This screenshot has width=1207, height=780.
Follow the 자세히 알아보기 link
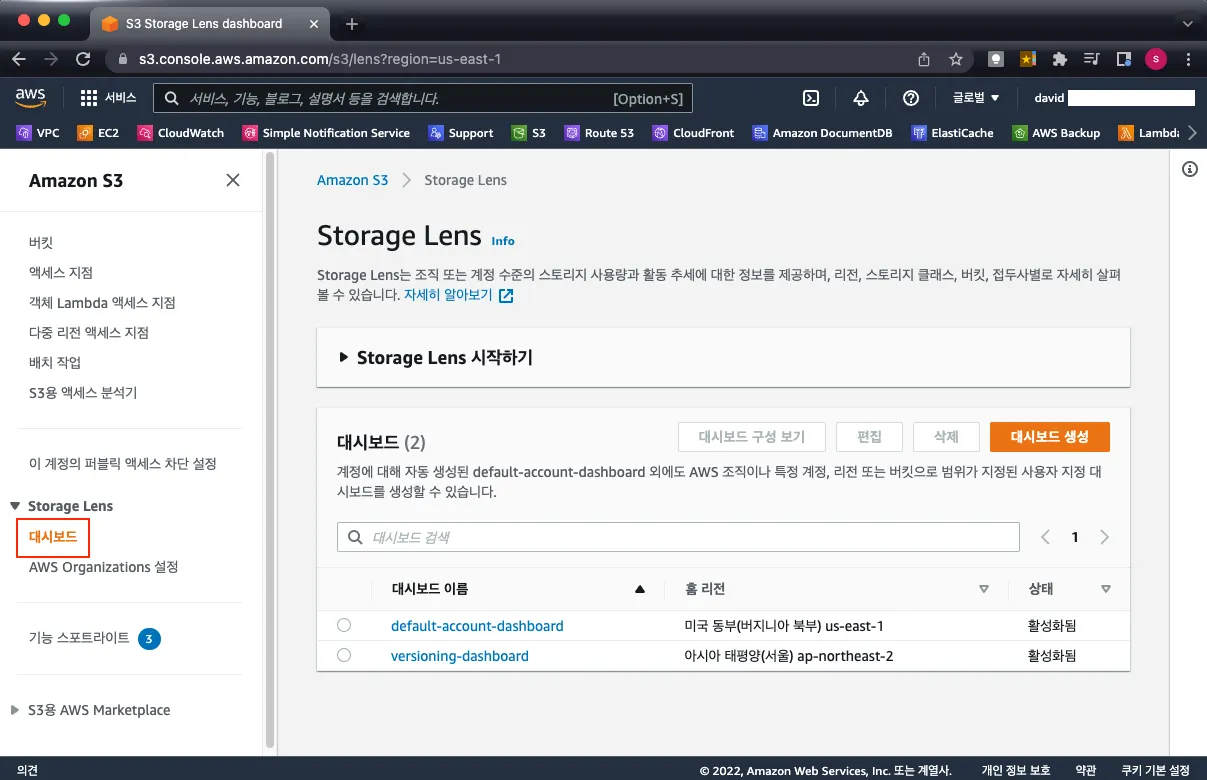point(459,296)
